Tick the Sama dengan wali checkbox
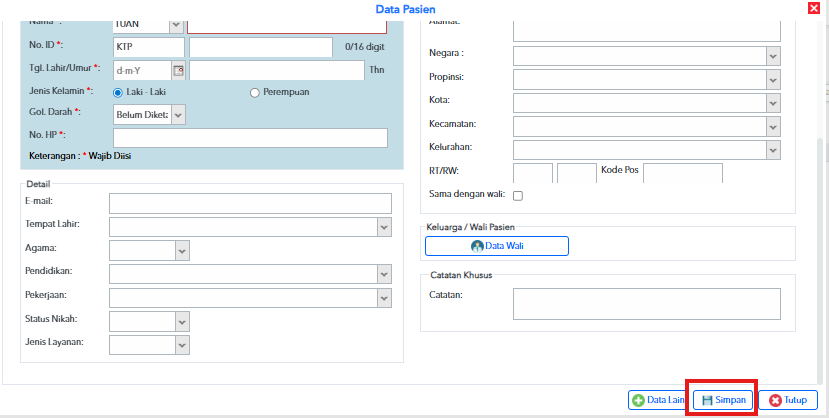 518,196
